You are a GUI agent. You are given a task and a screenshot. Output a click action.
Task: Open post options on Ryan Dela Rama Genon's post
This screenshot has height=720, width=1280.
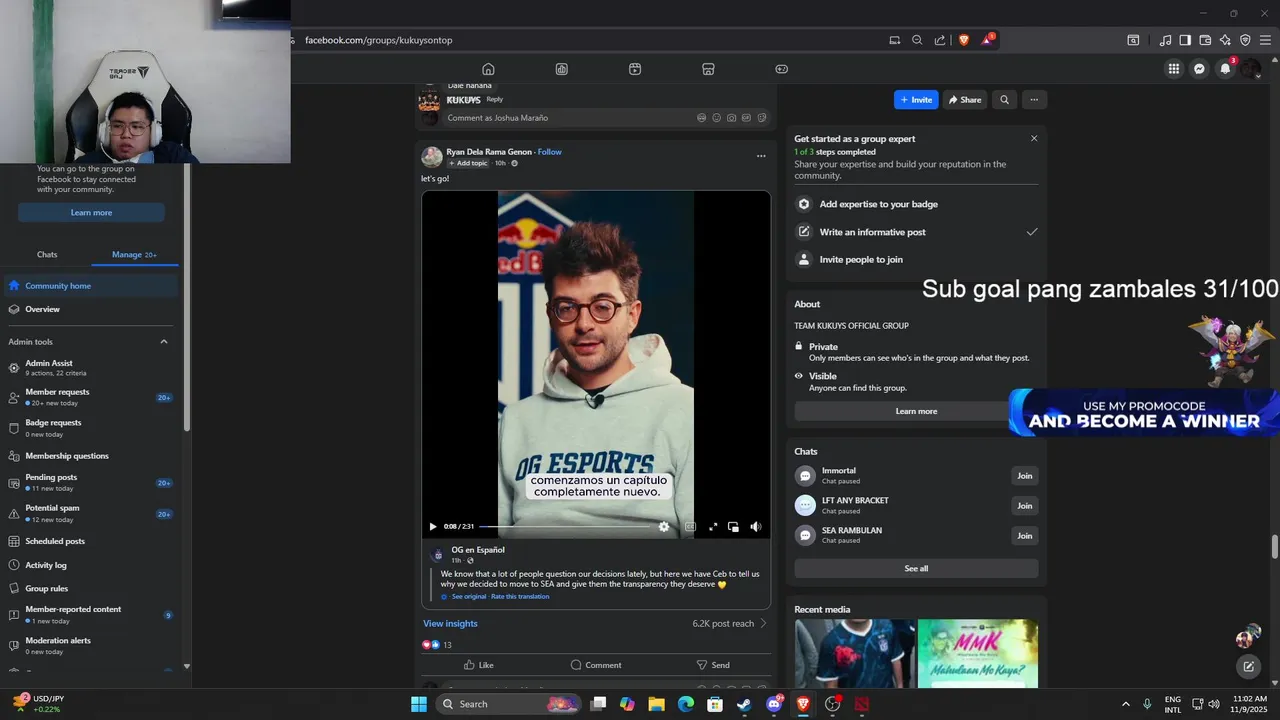(761, 156)
